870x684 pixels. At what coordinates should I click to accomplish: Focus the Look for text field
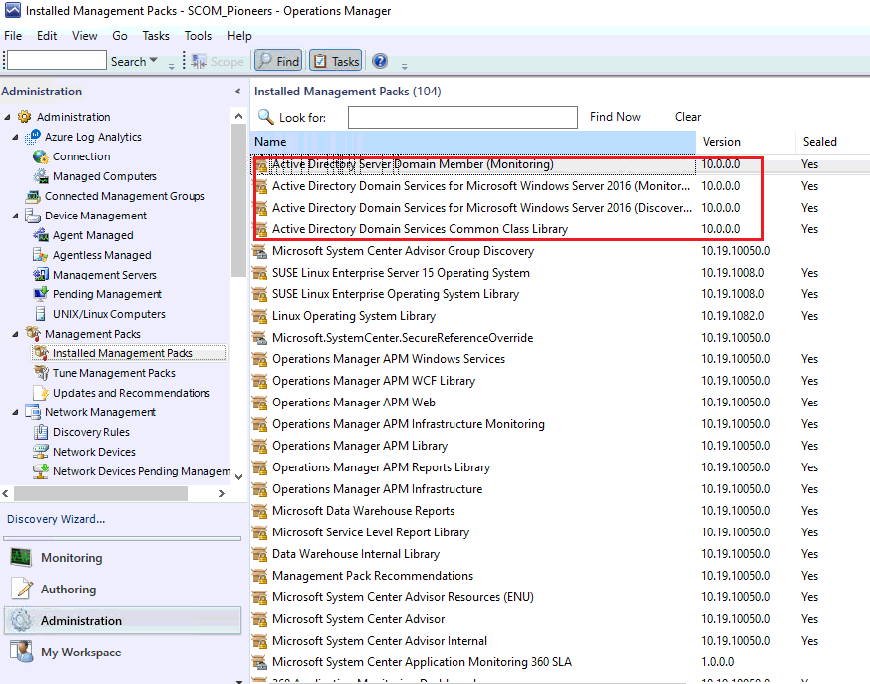tap(463, 118)
